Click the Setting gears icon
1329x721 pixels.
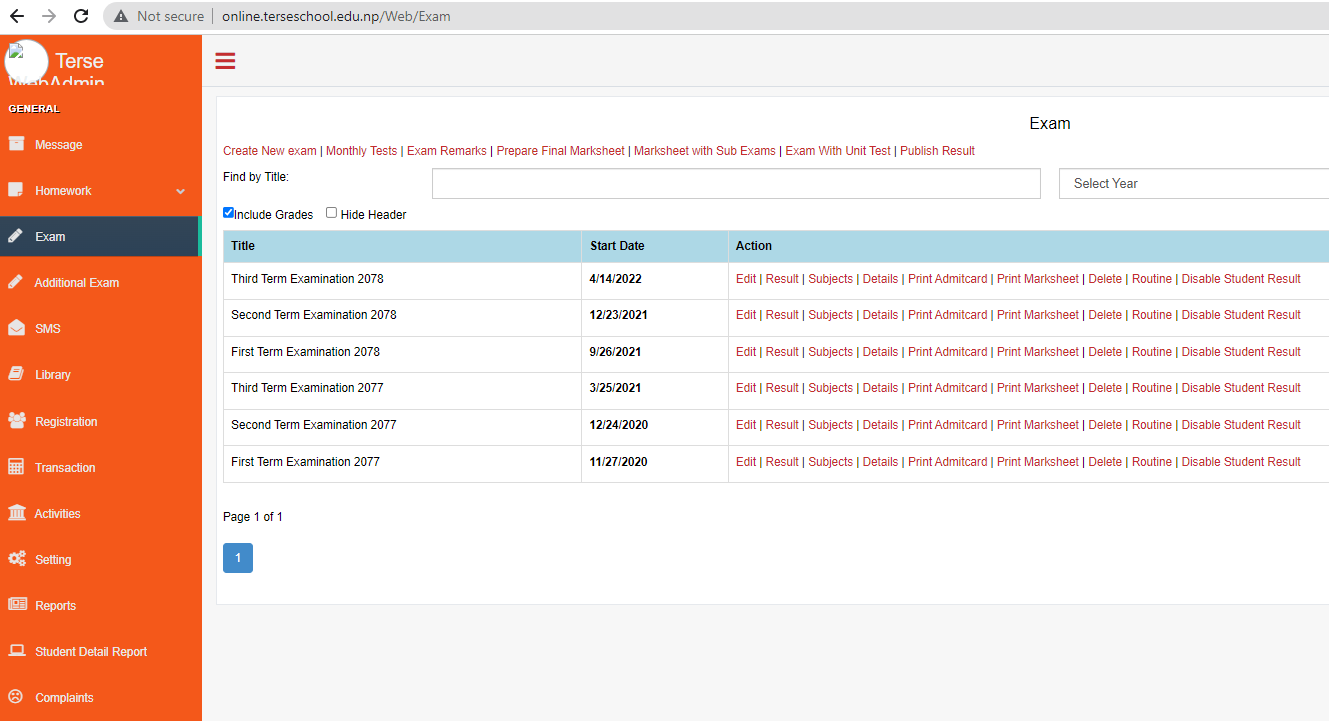click(x=17, y=559)
